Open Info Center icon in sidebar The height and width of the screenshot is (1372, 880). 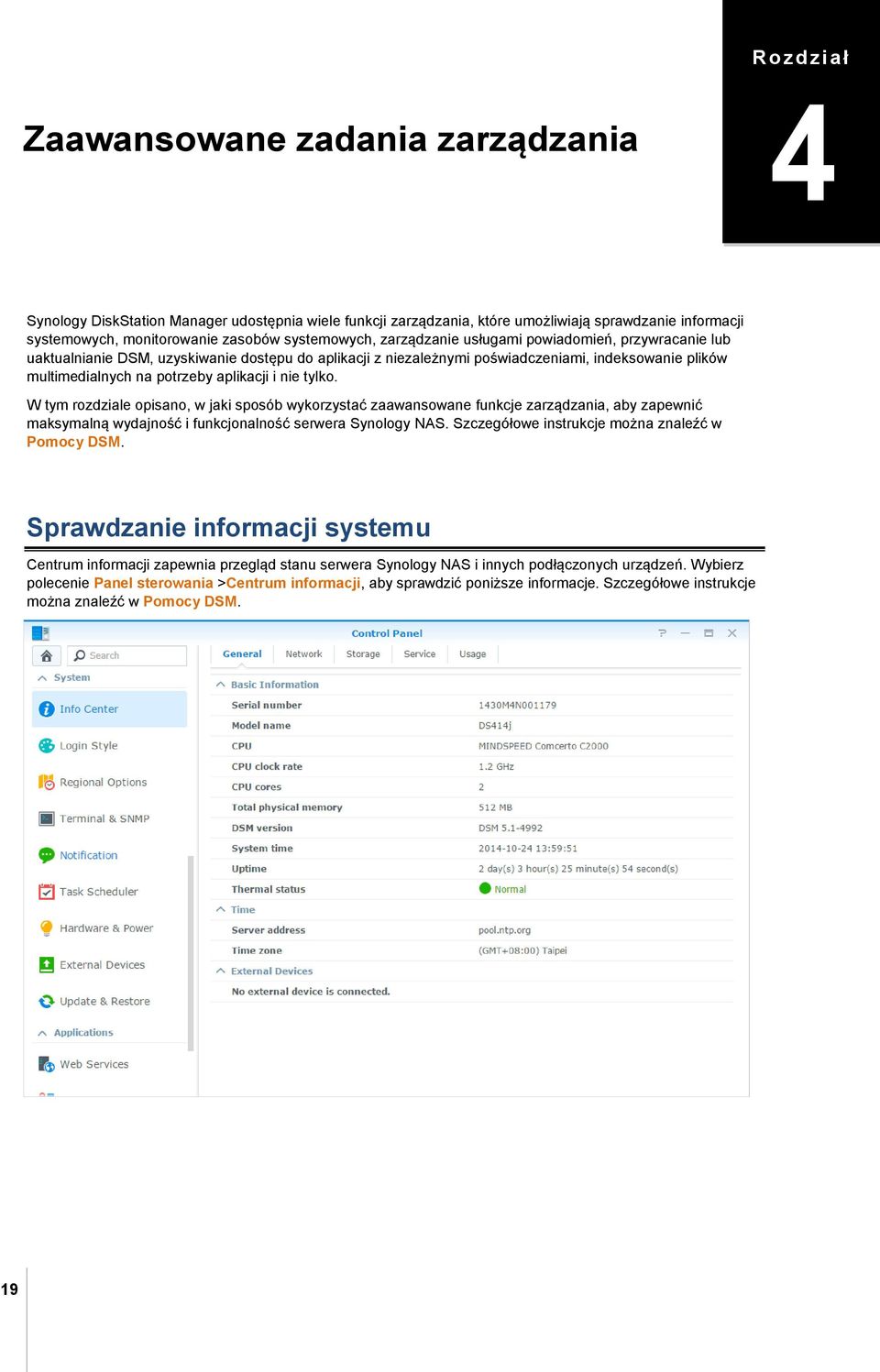coord(46,709)
